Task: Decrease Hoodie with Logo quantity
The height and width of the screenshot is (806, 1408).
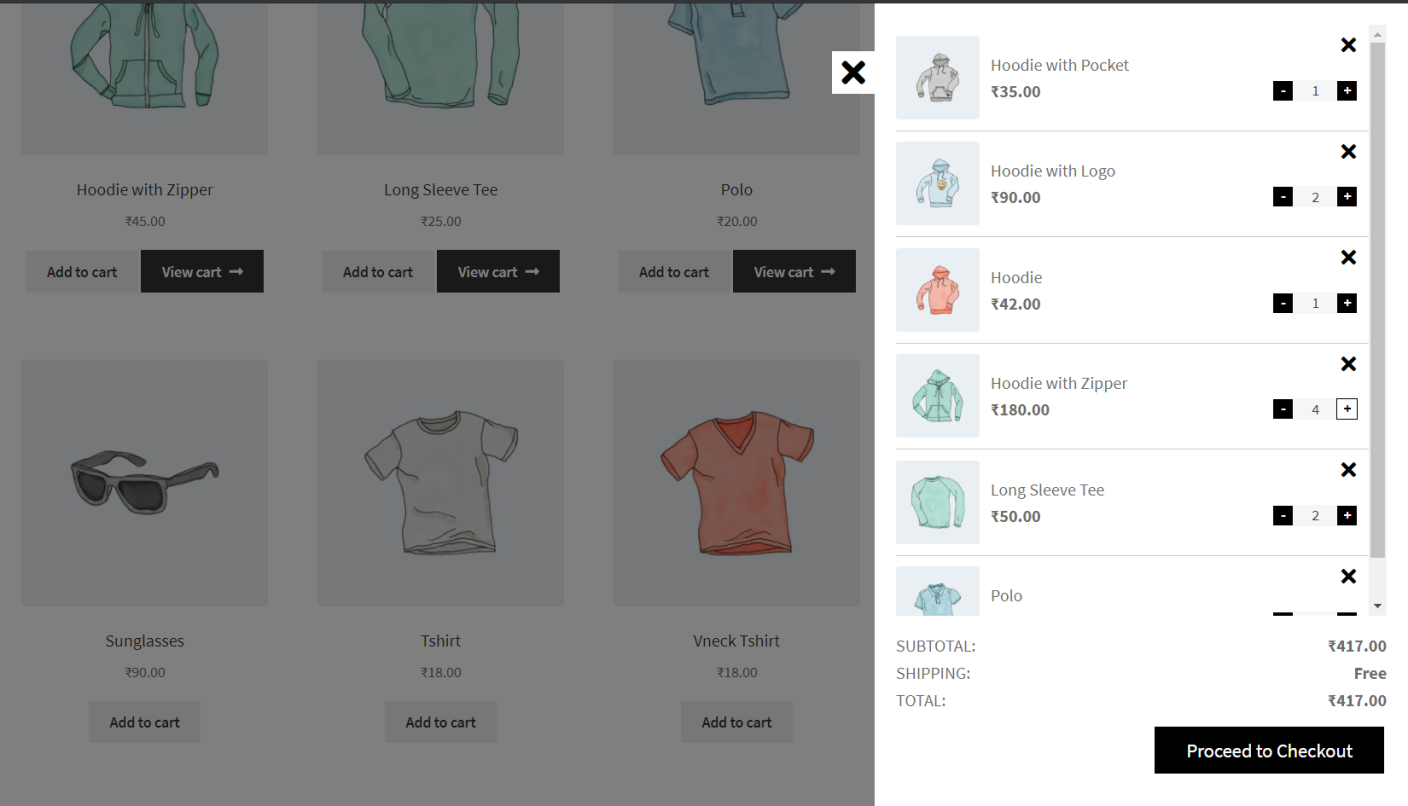Action: (1283, 196)
